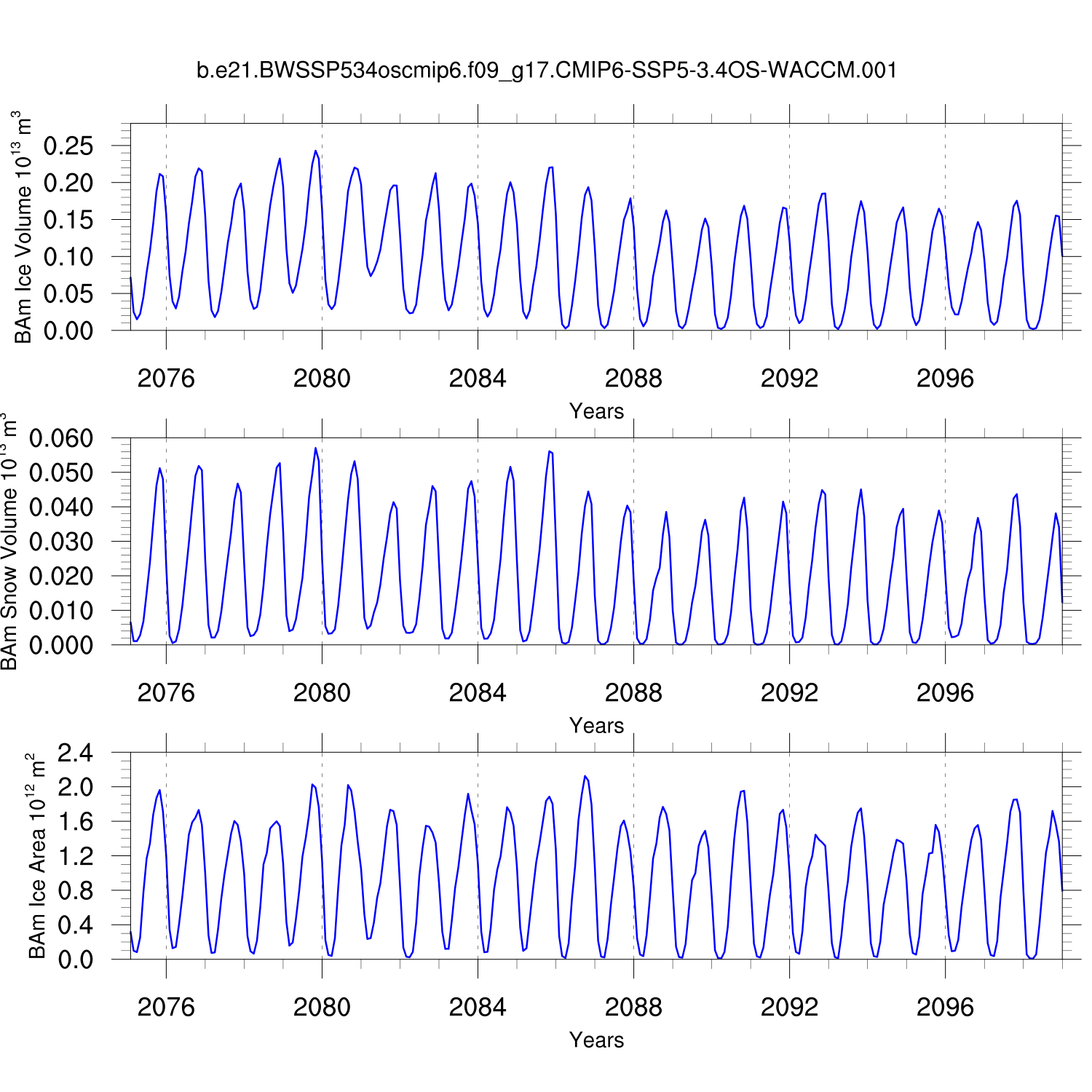Image resolution: width=1092 pixels, height=1092 pixels.
Task: Click the 0.25 y-axis value on the ice volume plot
Action: click(x=68, y=146)
